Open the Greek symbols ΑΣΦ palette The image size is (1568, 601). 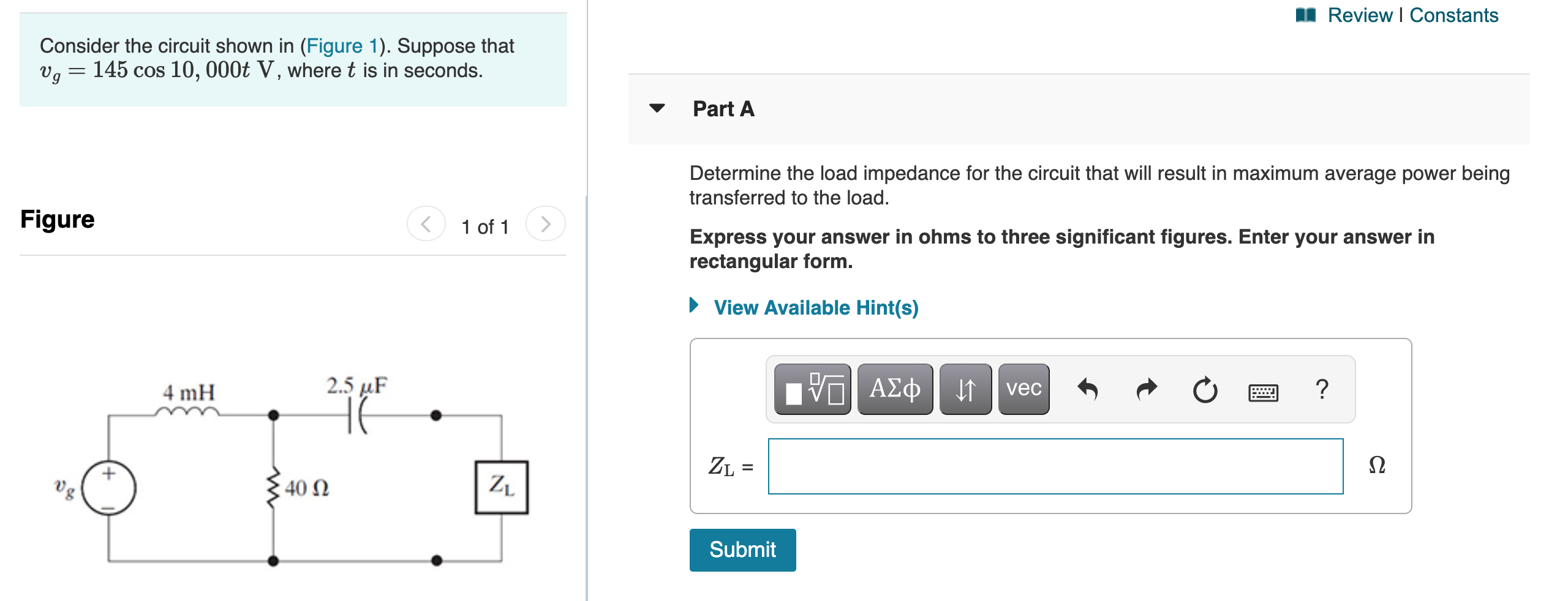coord(895,389)
